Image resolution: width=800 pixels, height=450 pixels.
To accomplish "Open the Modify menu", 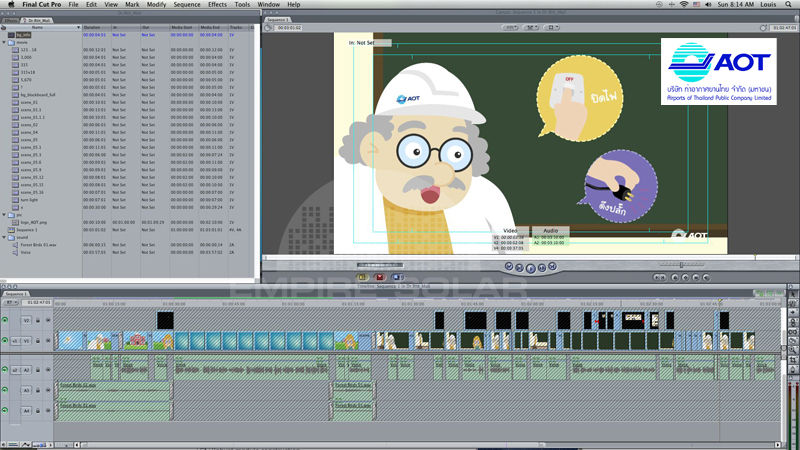I will tap(156, 5).
